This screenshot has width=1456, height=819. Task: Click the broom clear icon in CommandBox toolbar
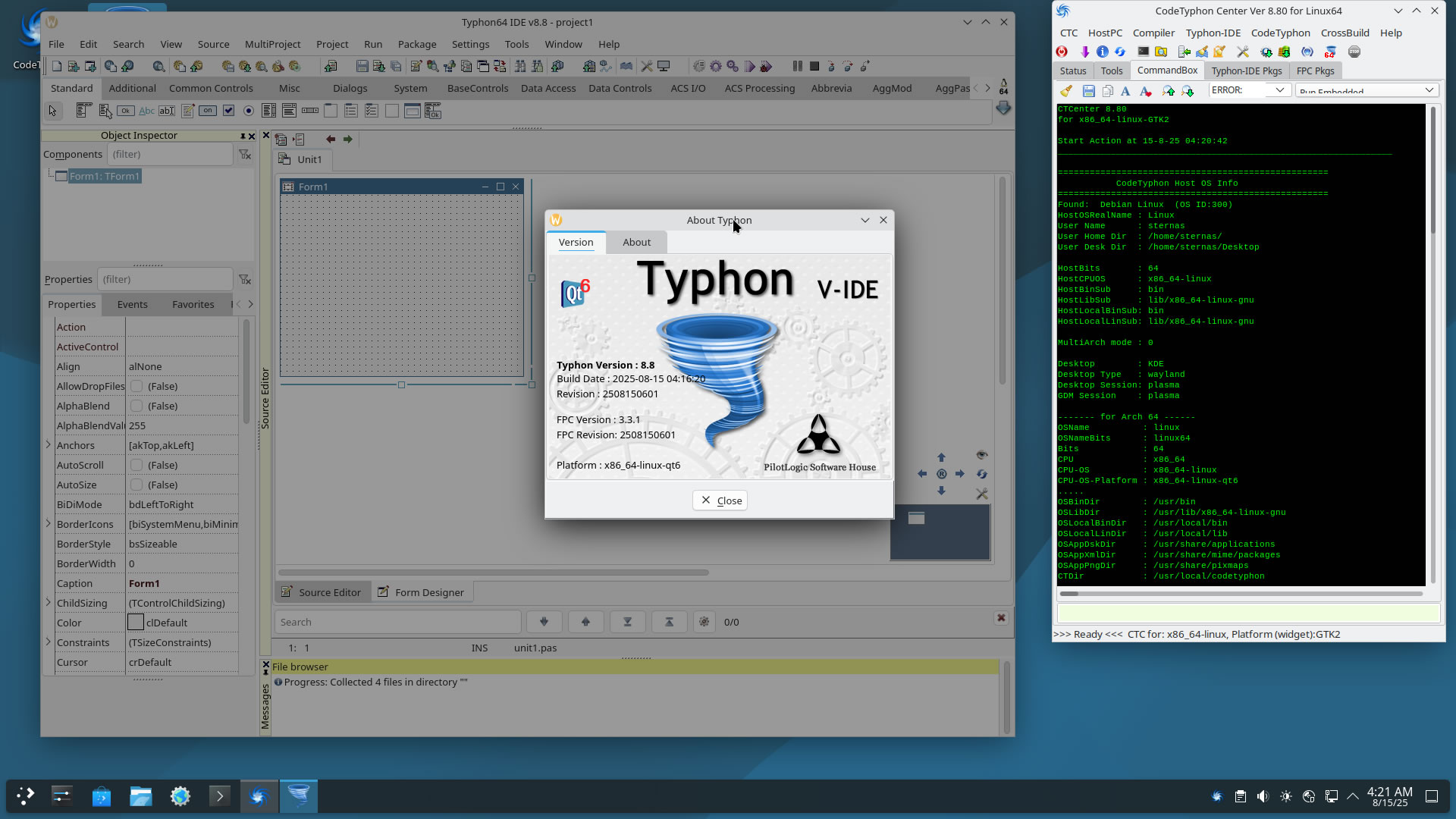click(1066, 91)
